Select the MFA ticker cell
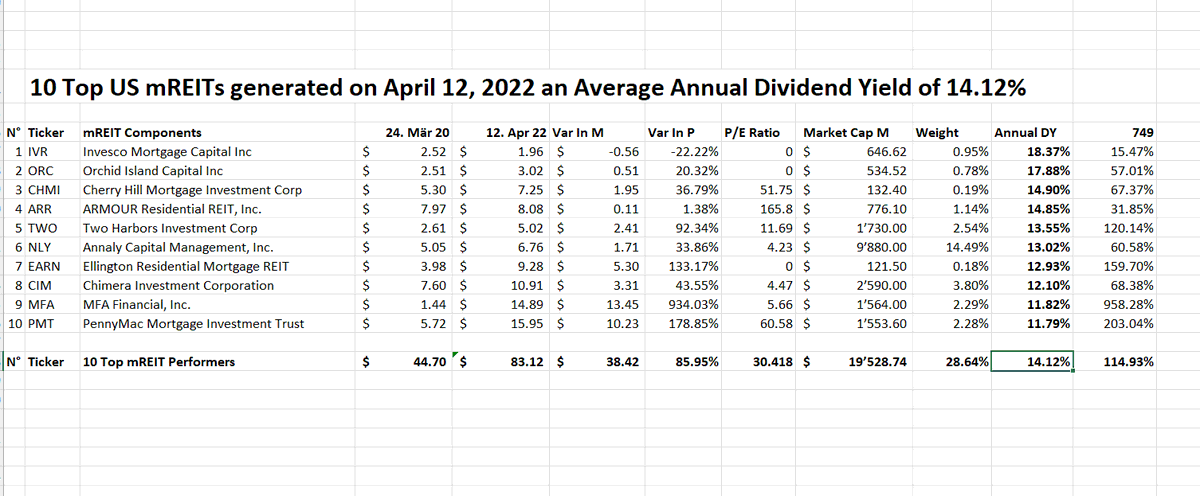The width and height of the screenshot is (1200, 496). click(x=41, y=304)
